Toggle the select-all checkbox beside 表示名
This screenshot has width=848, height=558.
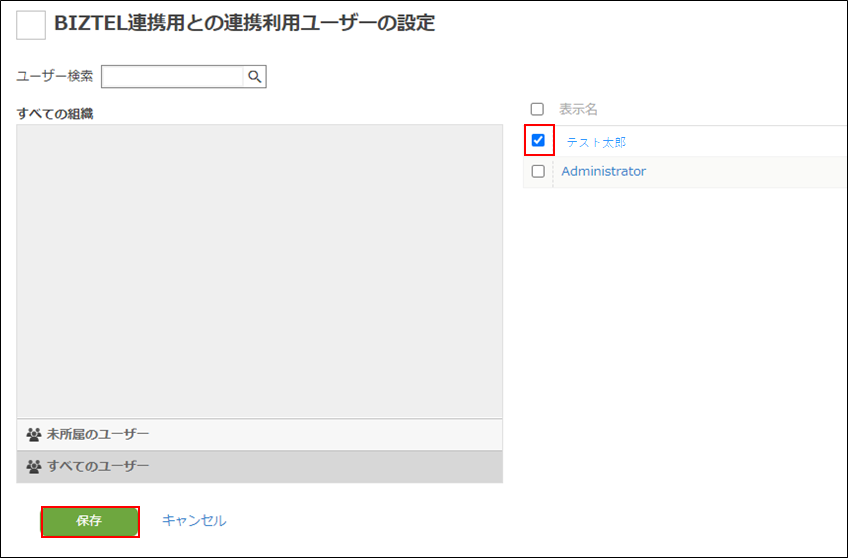537,109
